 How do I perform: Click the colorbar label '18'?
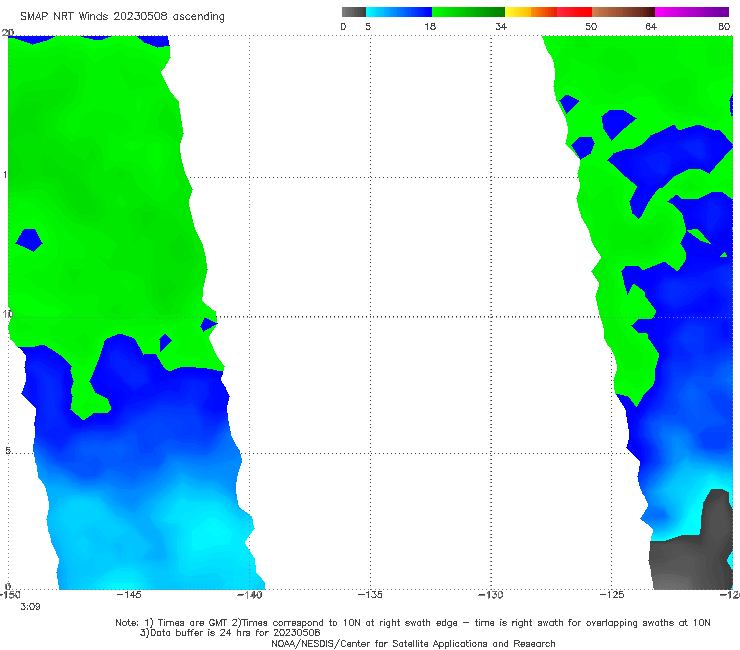click(430, 27)
